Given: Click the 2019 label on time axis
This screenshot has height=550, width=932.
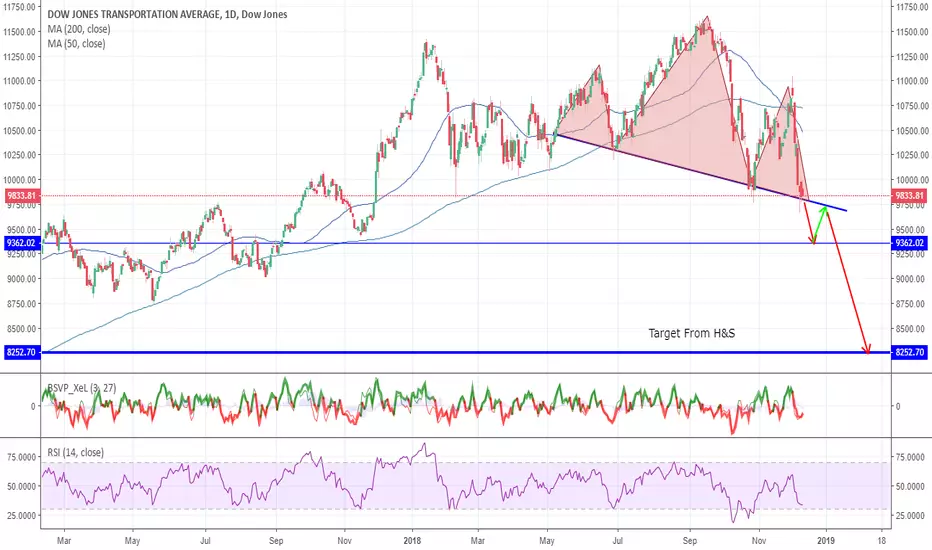Looking at the screenshot, I should [x=826, y=540].
